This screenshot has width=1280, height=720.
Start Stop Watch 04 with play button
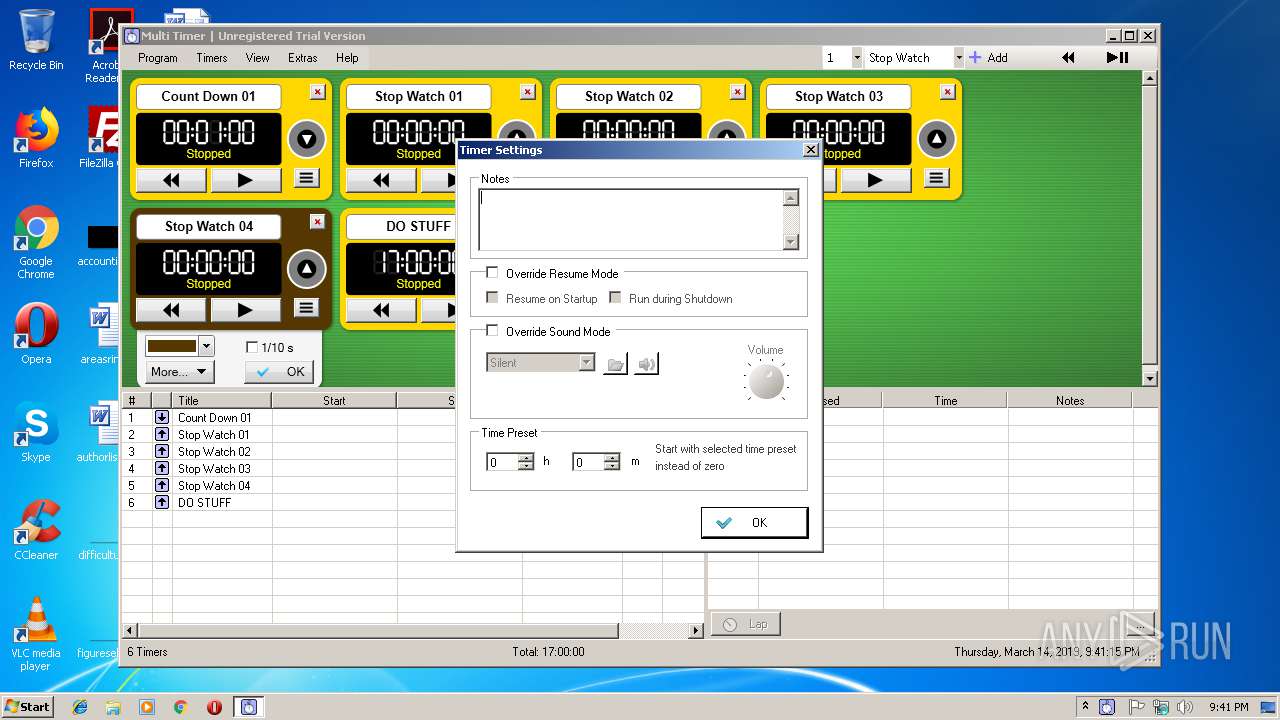(245, 310)
